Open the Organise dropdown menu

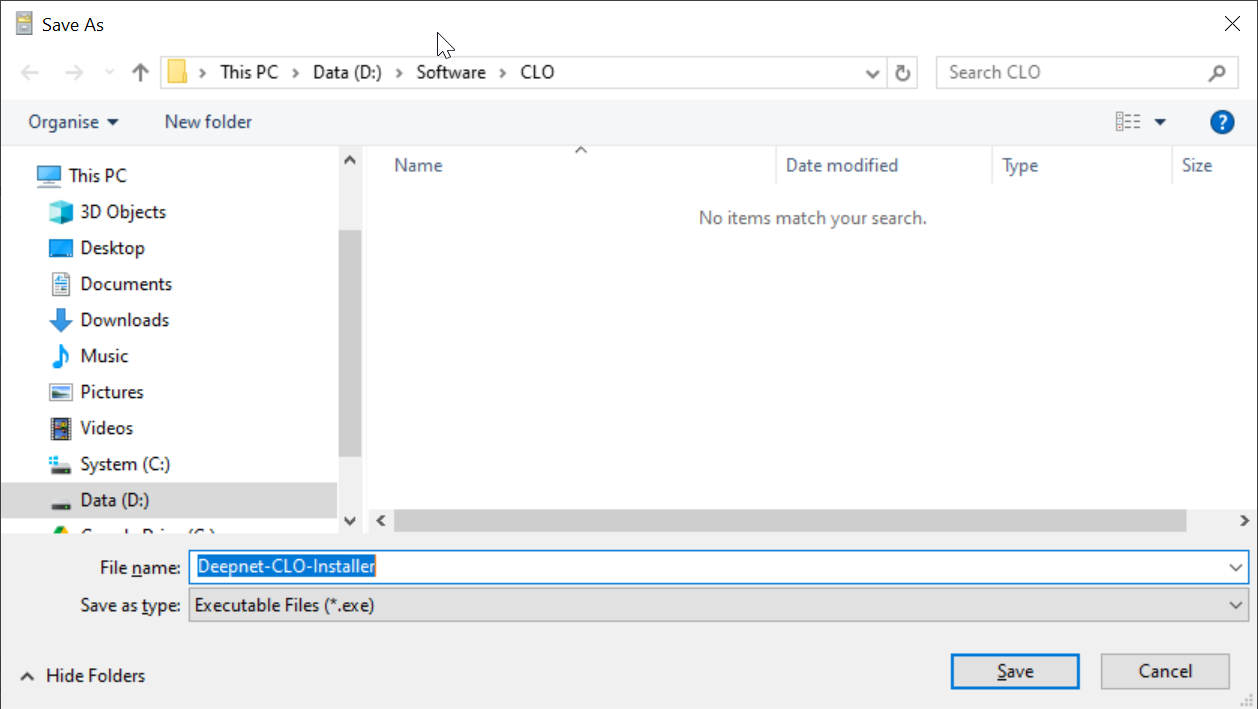pos(73,122)
